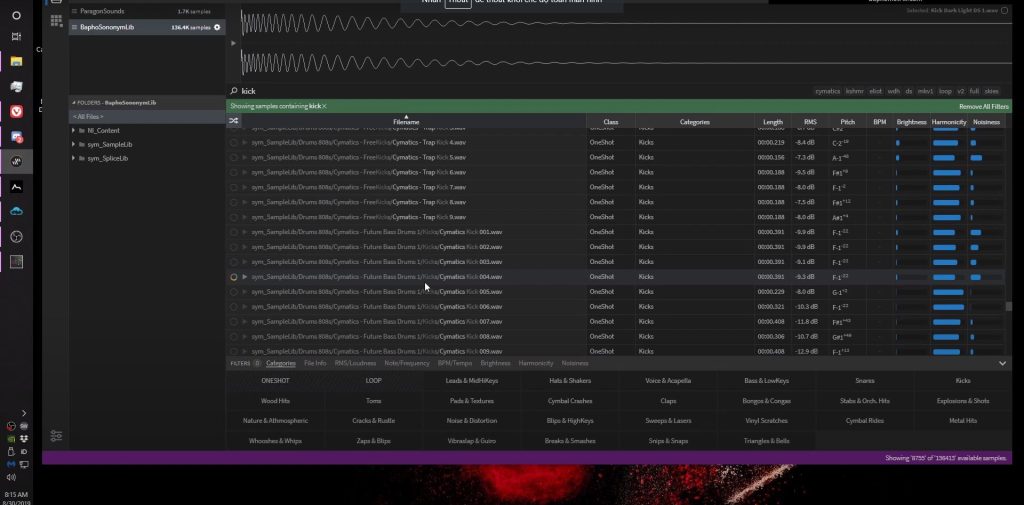Open Task View on taskbar
This screenshot has height=505, width=1024.
tap(16, 37)
